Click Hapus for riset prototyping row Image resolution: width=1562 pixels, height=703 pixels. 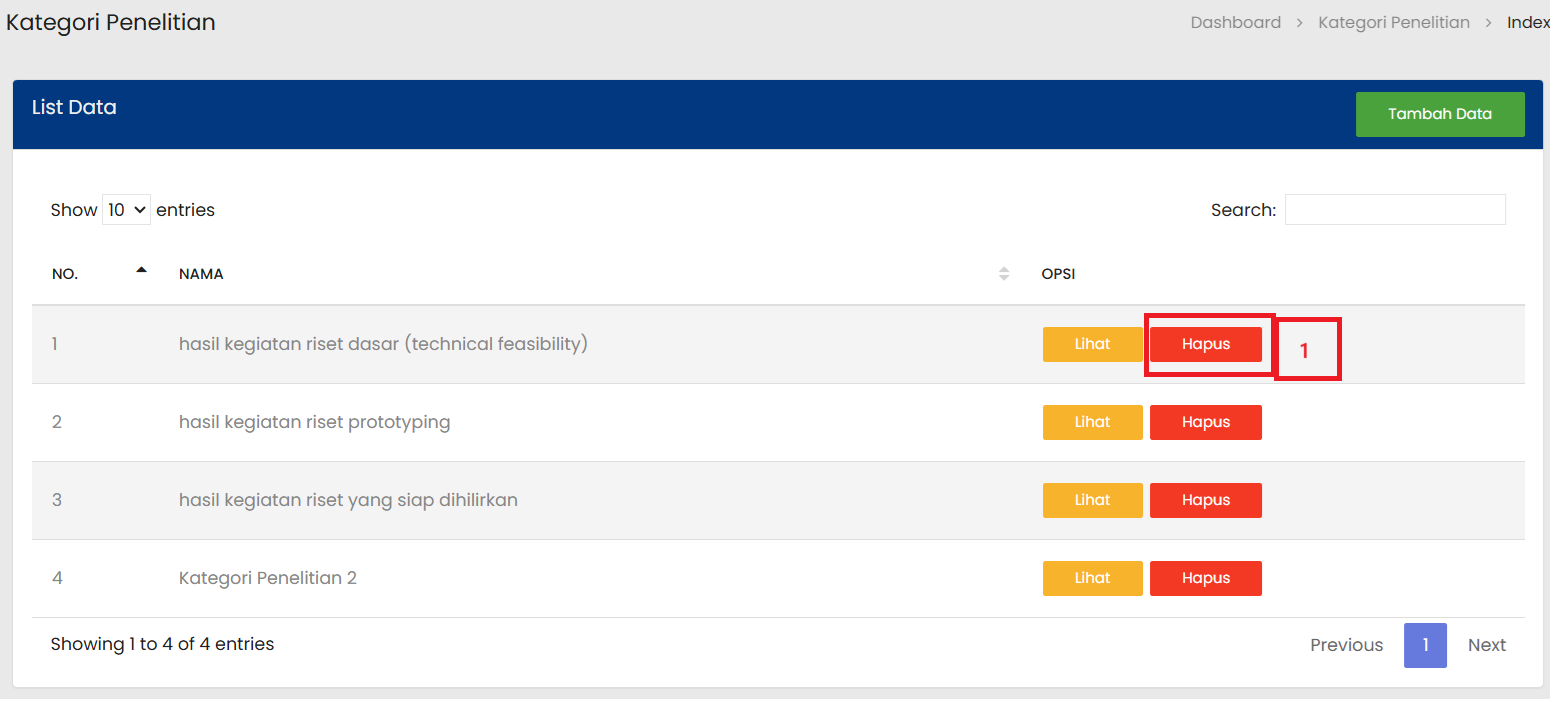(x=1205, y=422)
